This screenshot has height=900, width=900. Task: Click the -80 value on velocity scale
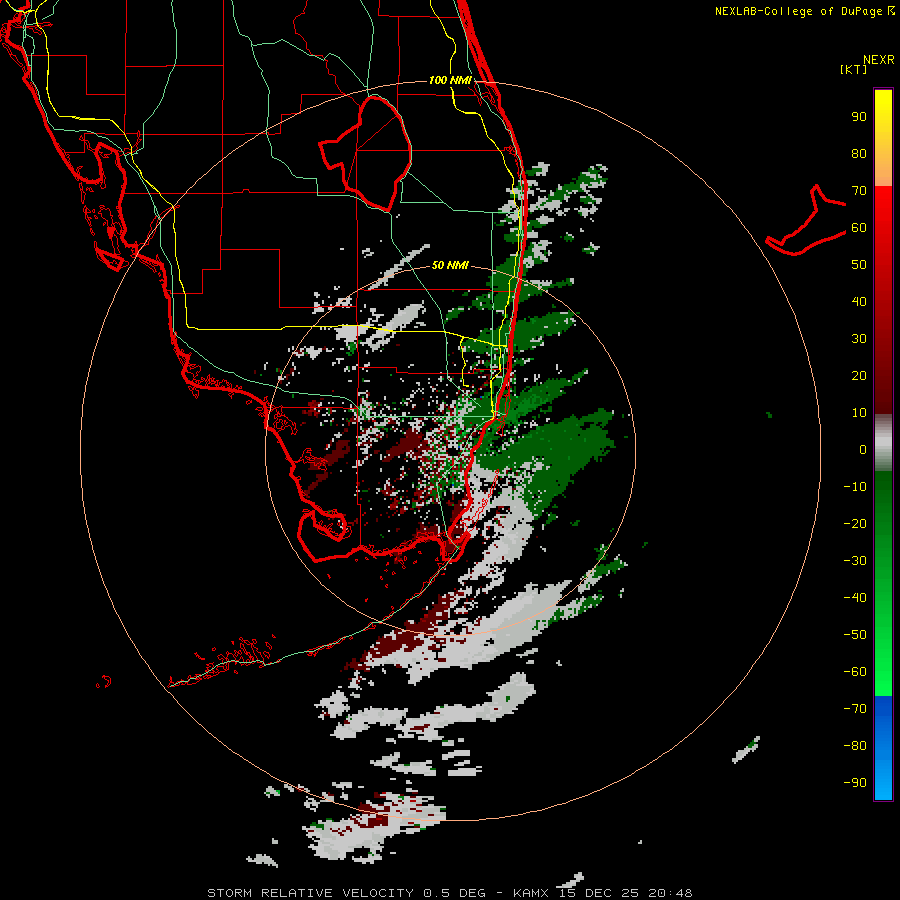pos(855,746)
